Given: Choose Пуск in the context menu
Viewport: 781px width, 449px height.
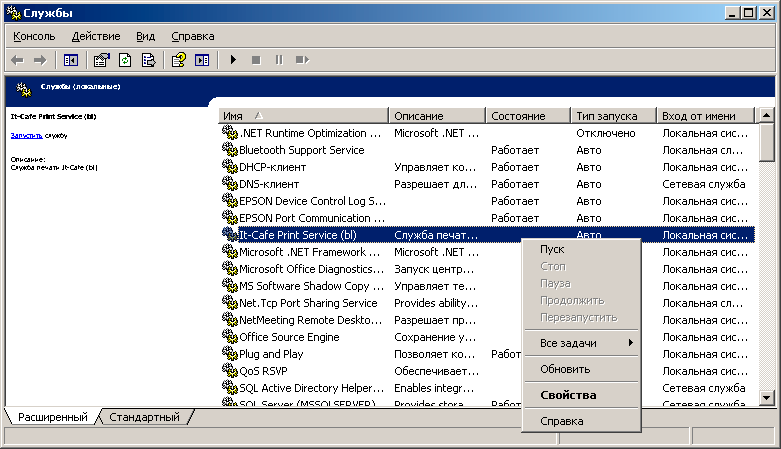Looking at the screenshot, I should tap(552, 250).
